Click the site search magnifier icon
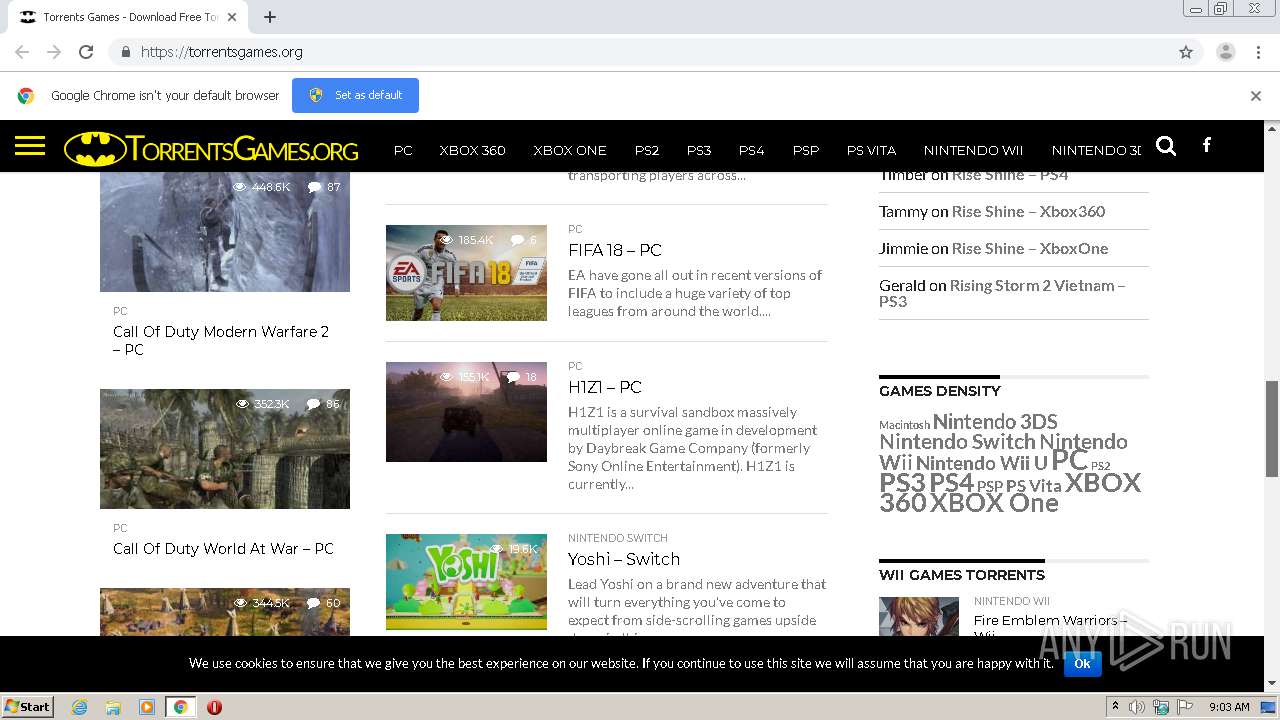Viewport: 1280px width, 720px height. point(1166,146)
